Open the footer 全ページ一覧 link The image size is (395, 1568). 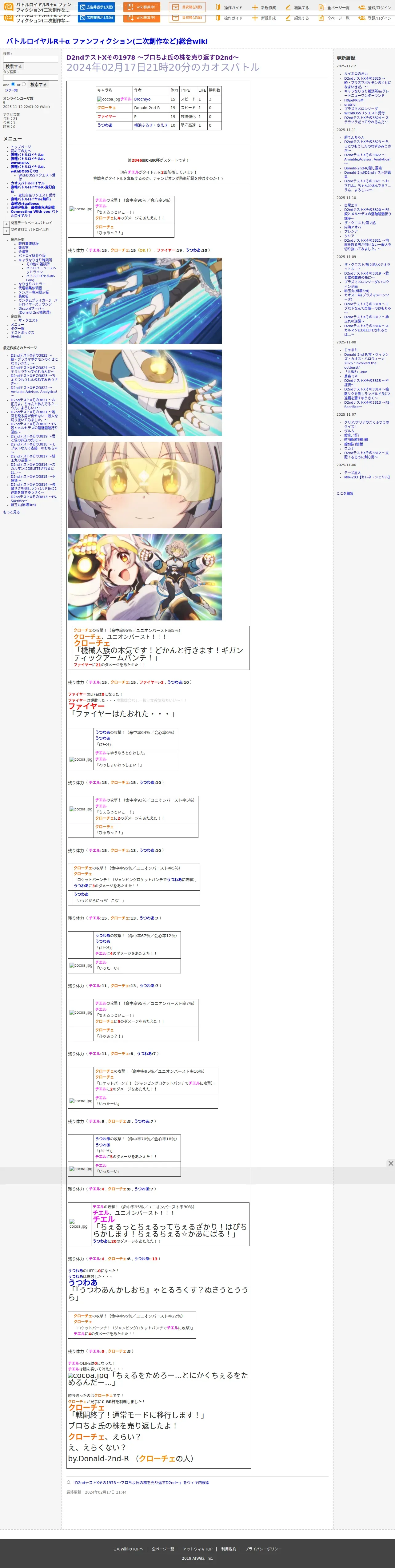click(x=163, y=1549)
